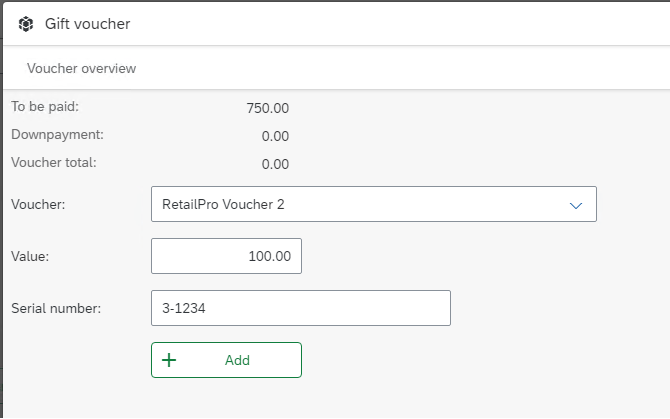Select the Downpayment 0.00 amount
This screenshot has width=670, height=419.
tap(275, 136)
